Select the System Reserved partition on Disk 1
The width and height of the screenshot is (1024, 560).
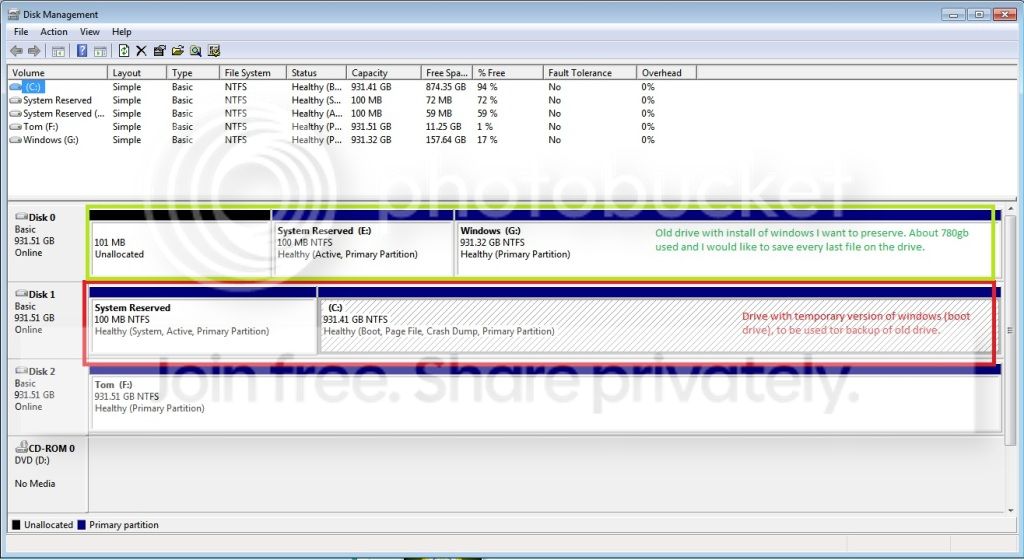coord(202,320)
